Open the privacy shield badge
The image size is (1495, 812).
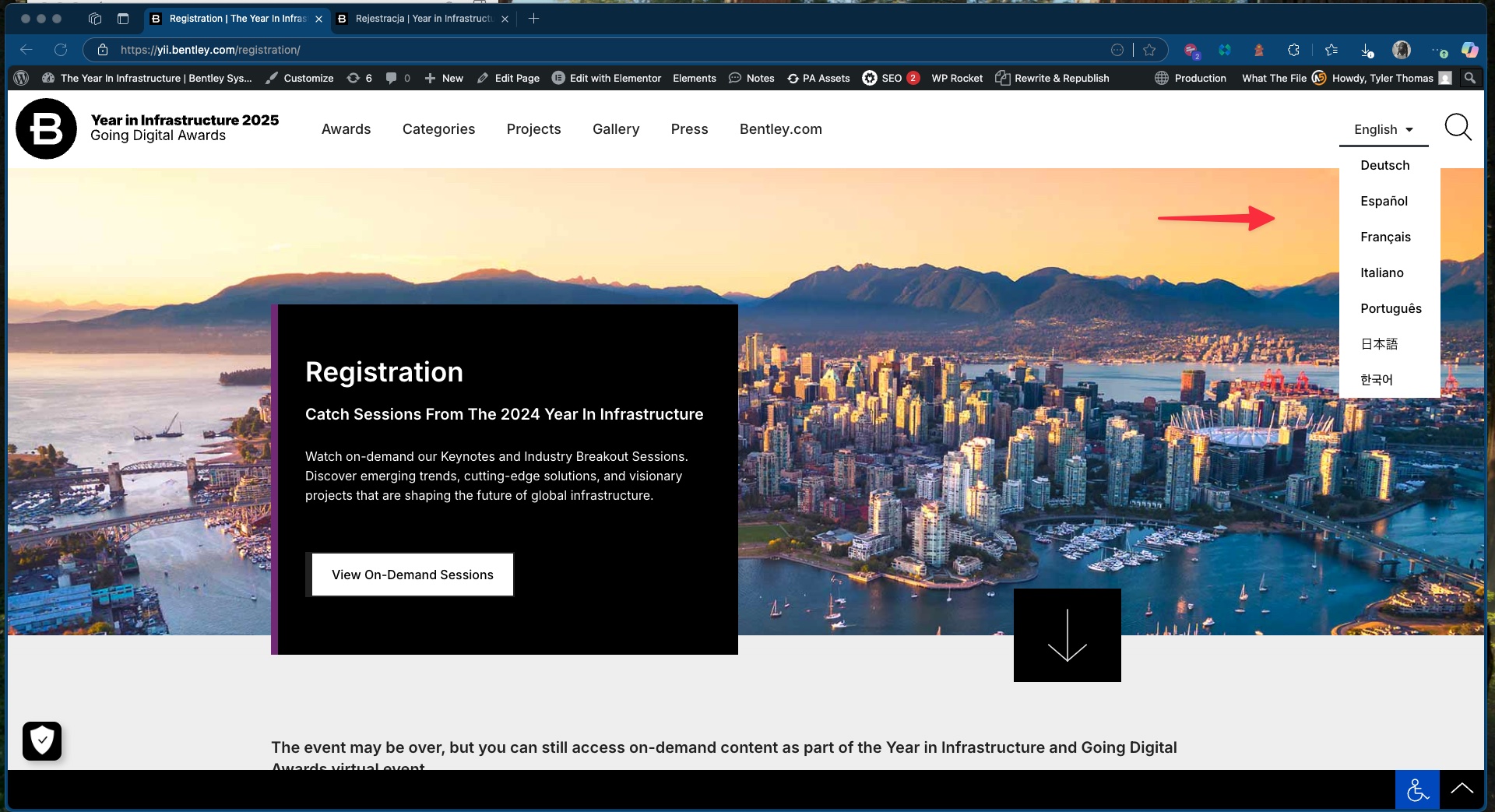coord(42,740)
